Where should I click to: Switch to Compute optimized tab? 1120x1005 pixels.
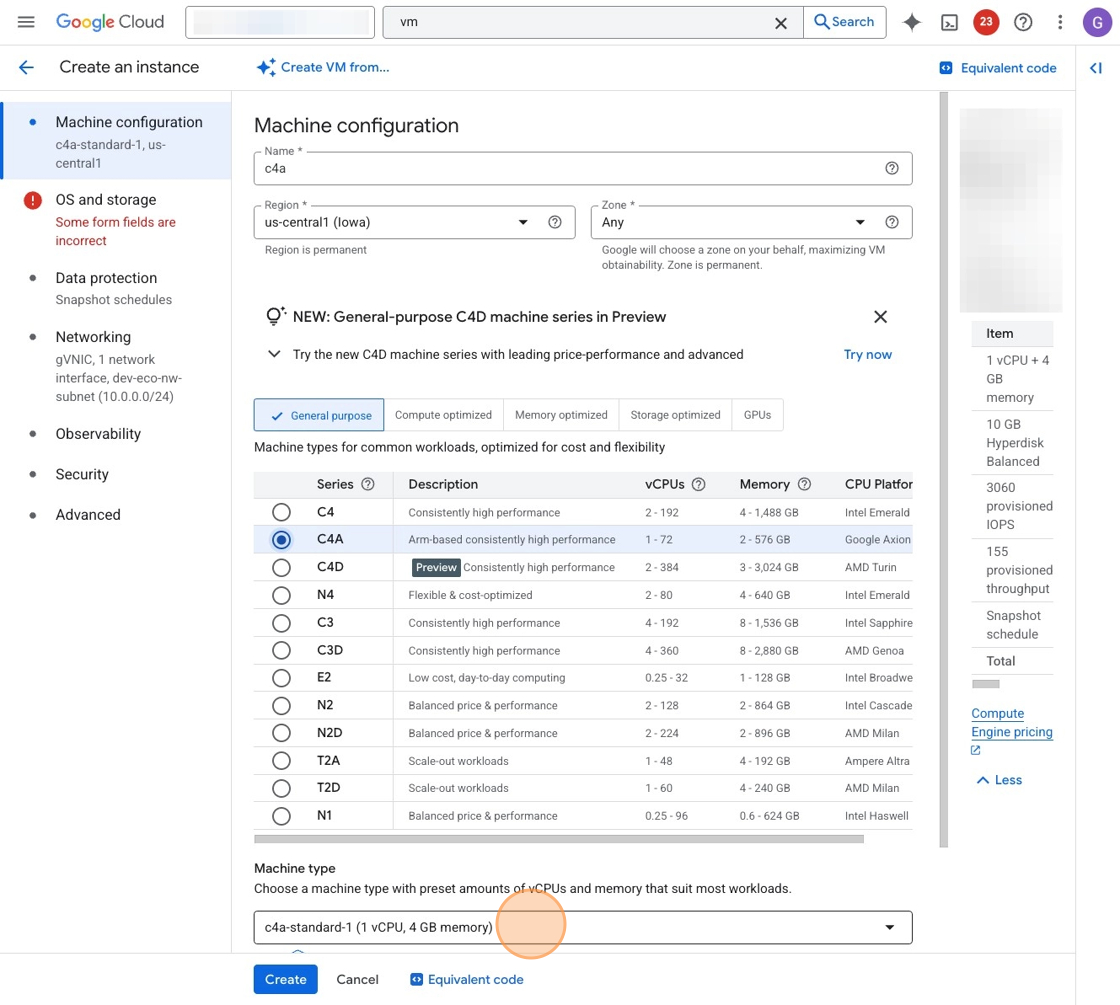[x=444, y=415]
